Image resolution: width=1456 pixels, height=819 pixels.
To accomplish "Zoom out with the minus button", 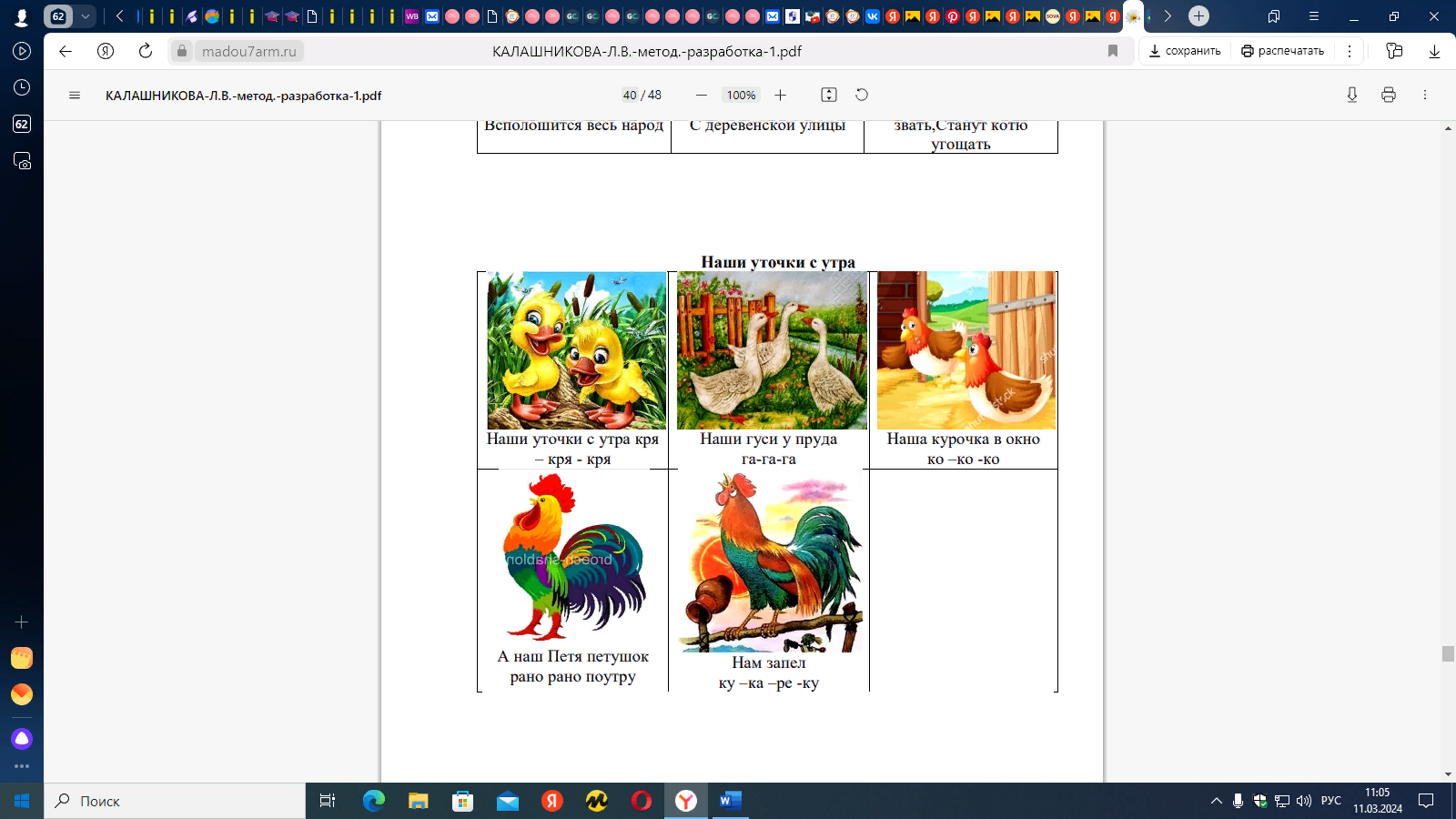I will point(701,95).
